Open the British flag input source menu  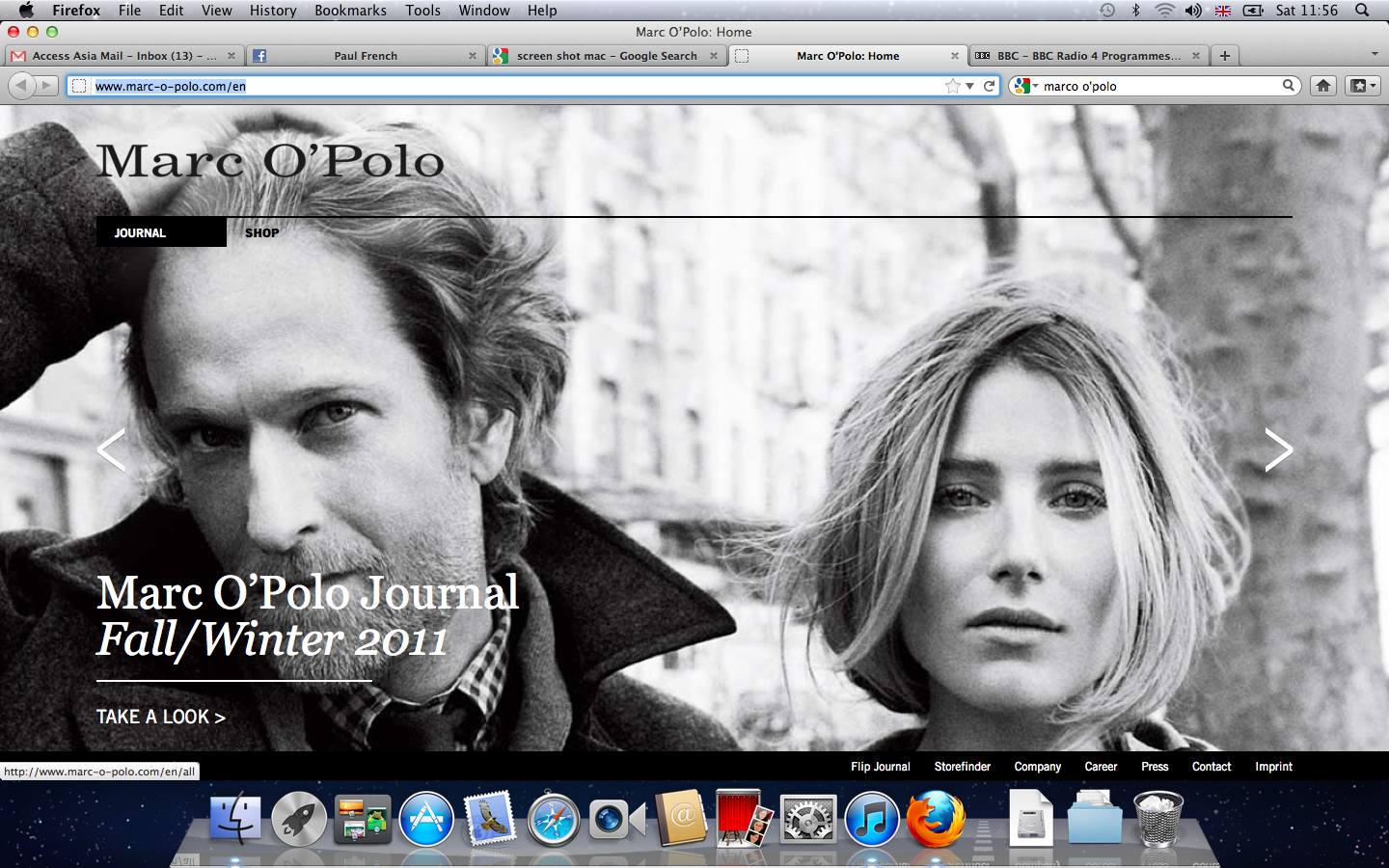pos(1223,11)
